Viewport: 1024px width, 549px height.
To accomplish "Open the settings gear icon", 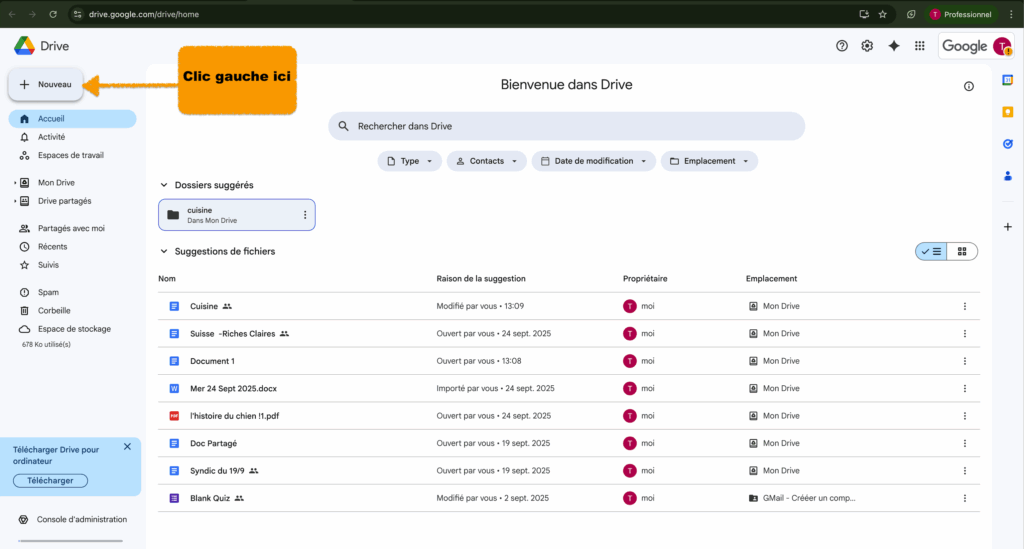I will 867,46.
